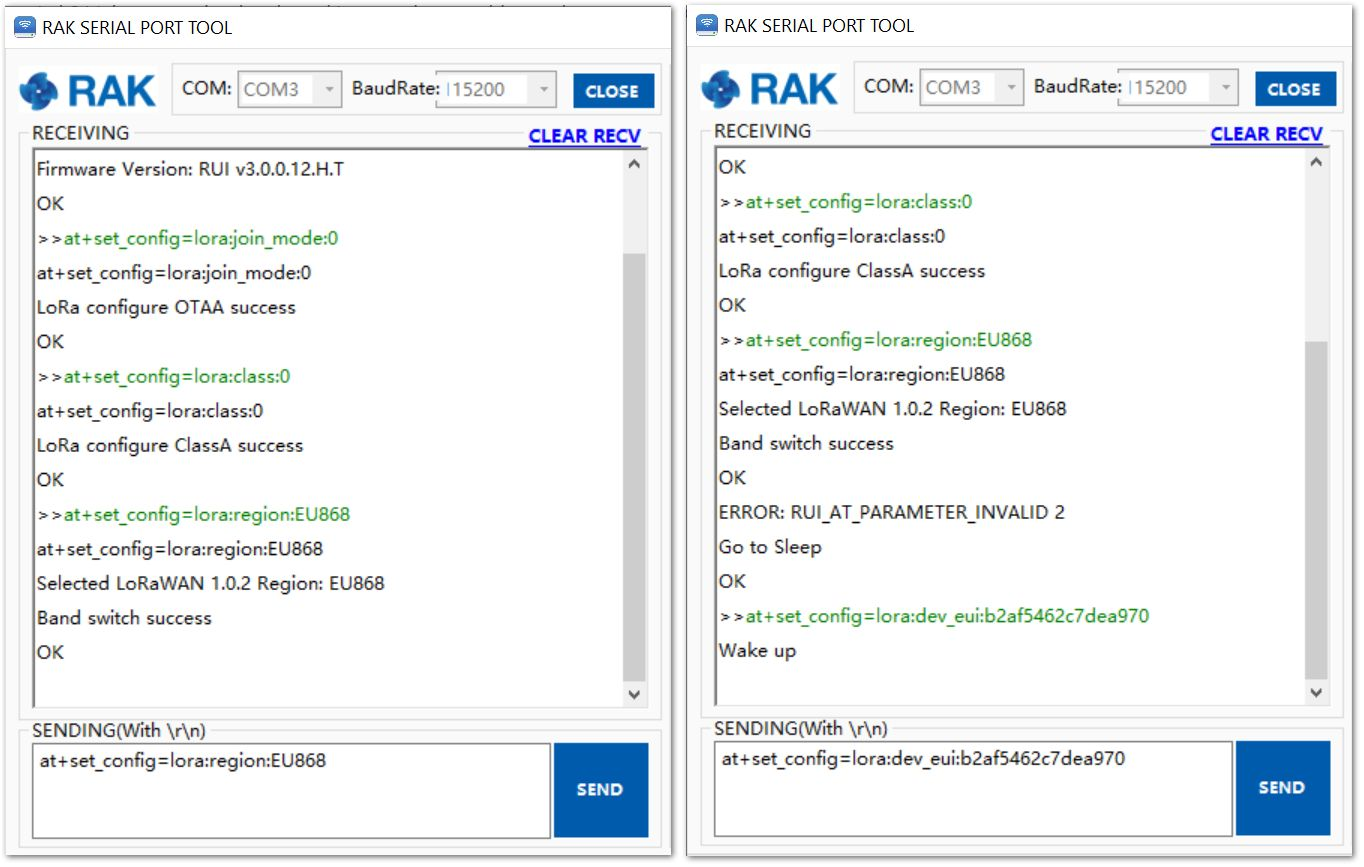Click black 'at+set_config=lora:join_mode:0' echo line
The height and width of the screenshot is (867, 1364).
[x=174, y=273]
